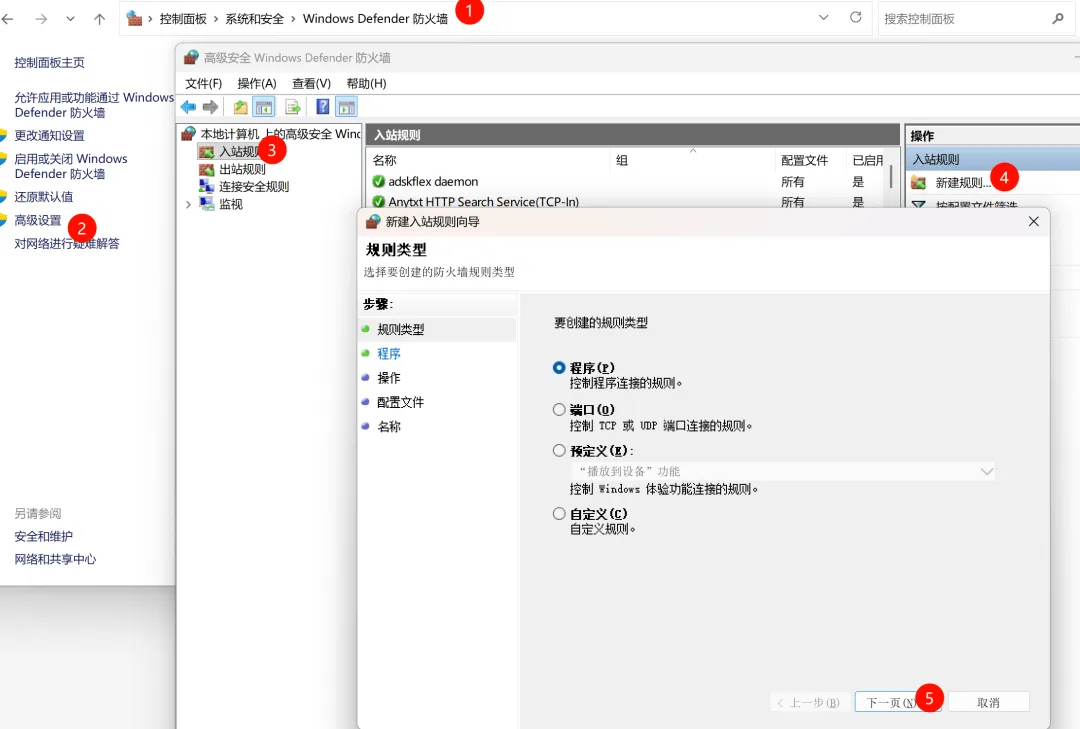The height and width of the screenshot is (729, 1080).
Task: Open 网络和共享中心 link
Action: [x=55, y=559]
